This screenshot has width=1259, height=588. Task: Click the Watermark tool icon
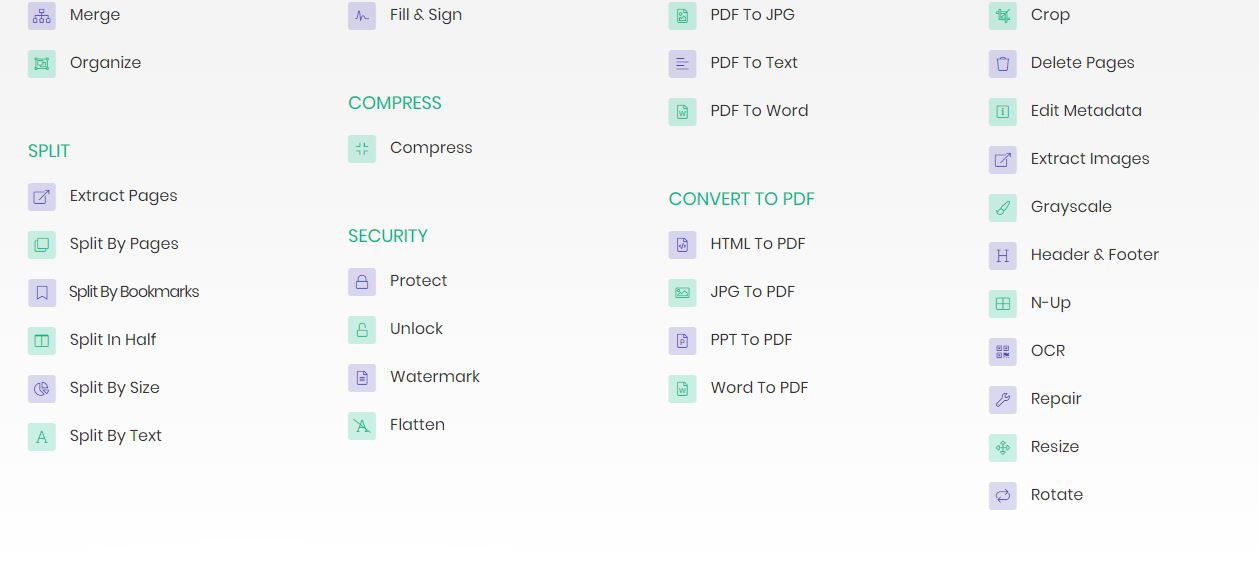pos(362,378)
